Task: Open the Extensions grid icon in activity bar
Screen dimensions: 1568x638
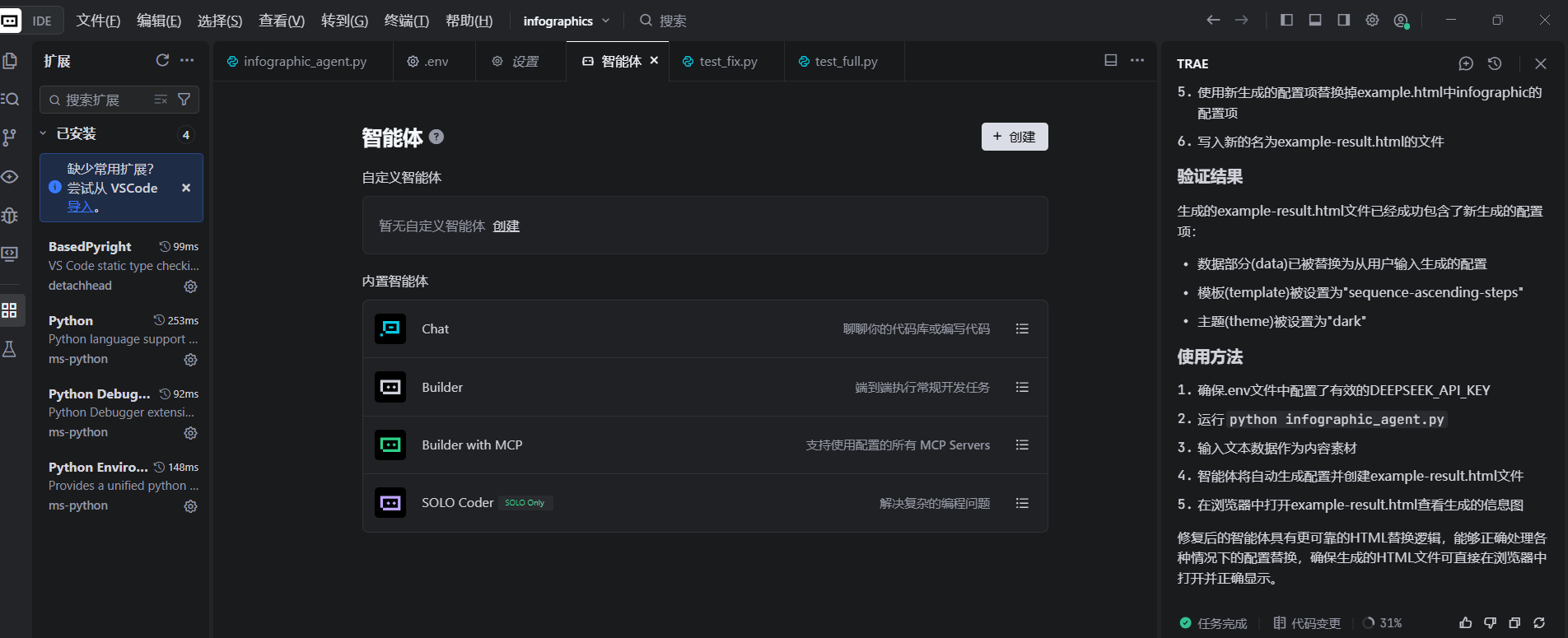Action: coord(10,310)
